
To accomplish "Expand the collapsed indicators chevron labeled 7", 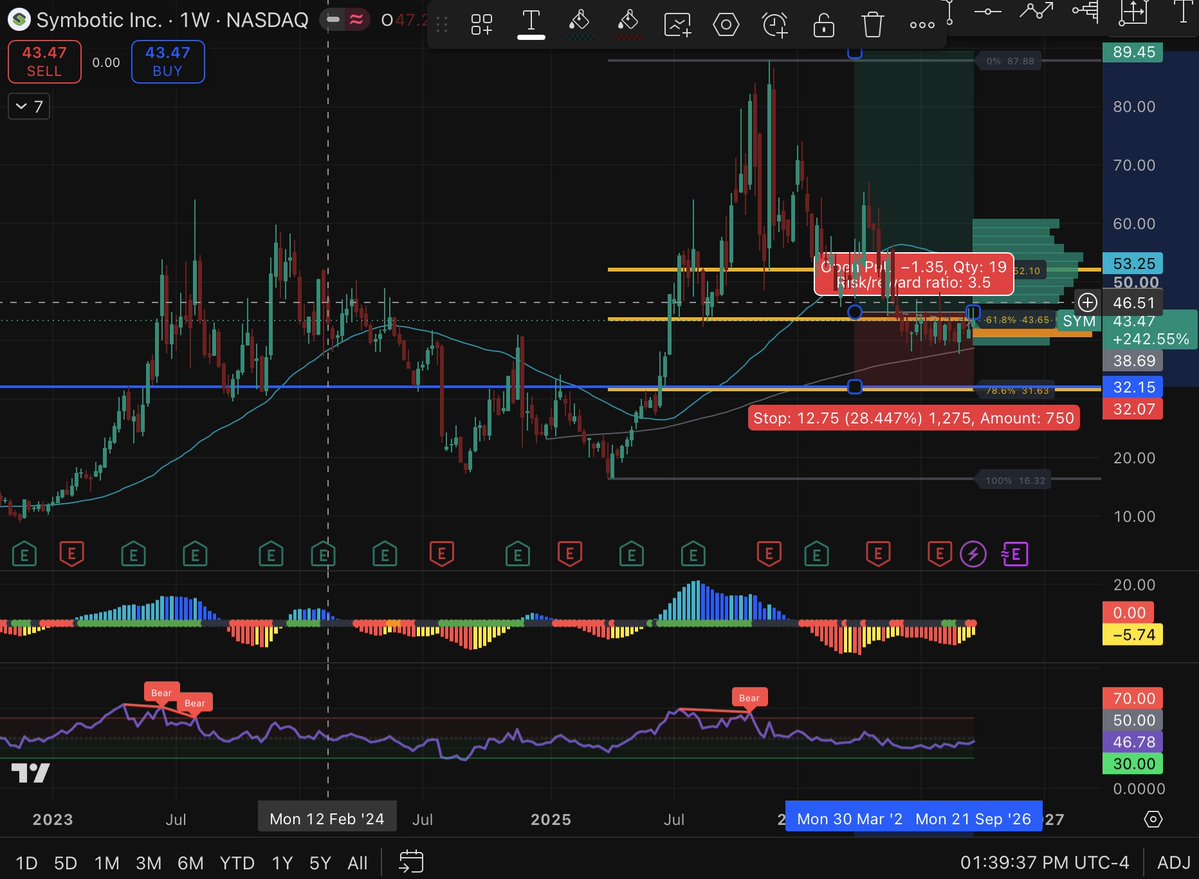I will click(x=30, y=106).
